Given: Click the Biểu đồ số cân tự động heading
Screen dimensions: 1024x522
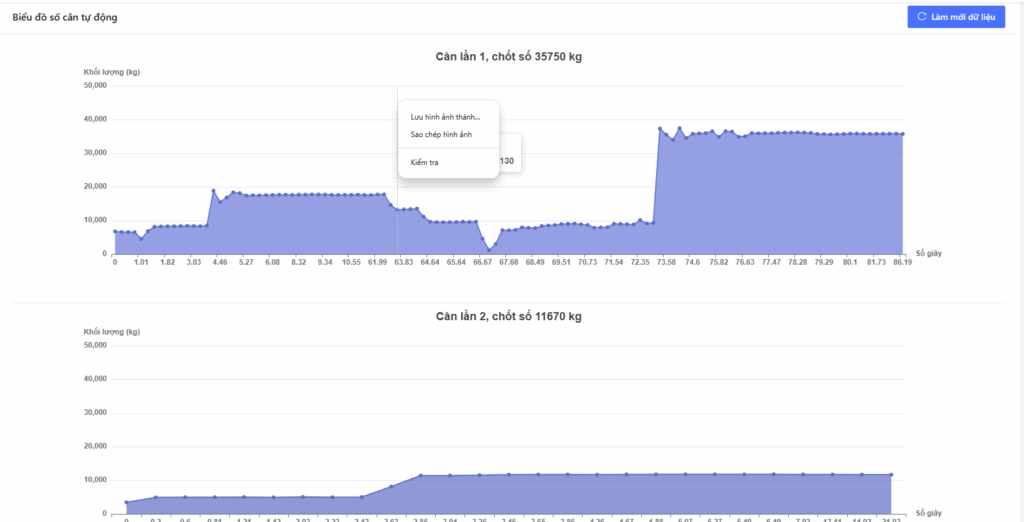Looking at the screenshot, I should [x=65, y=18].
